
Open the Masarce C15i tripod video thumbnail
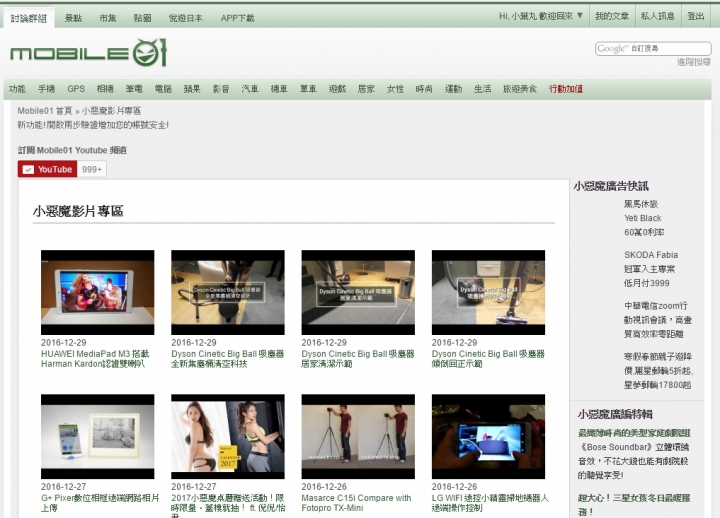[358, 436]
